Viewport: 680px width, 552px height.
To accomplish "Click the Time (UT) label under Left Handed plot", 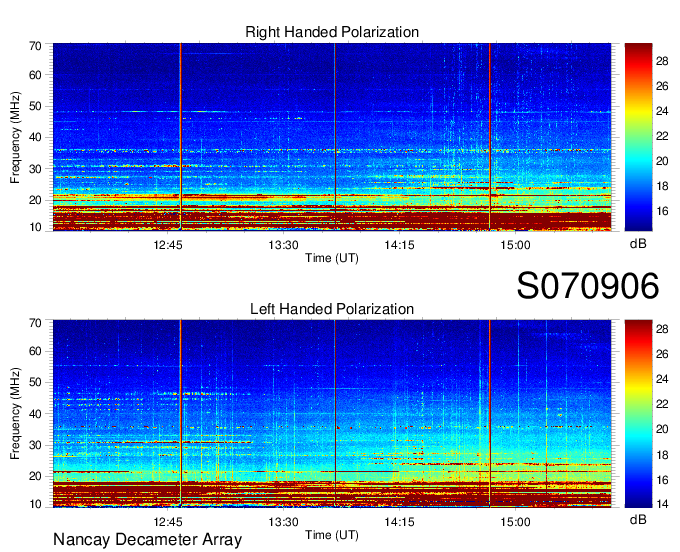I will tap(332, 535).
